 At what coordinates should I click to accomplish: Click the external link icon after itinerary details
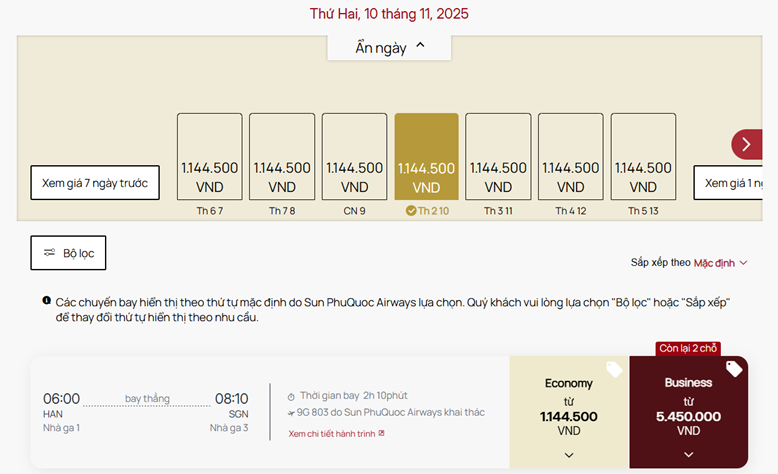[381, 434]
